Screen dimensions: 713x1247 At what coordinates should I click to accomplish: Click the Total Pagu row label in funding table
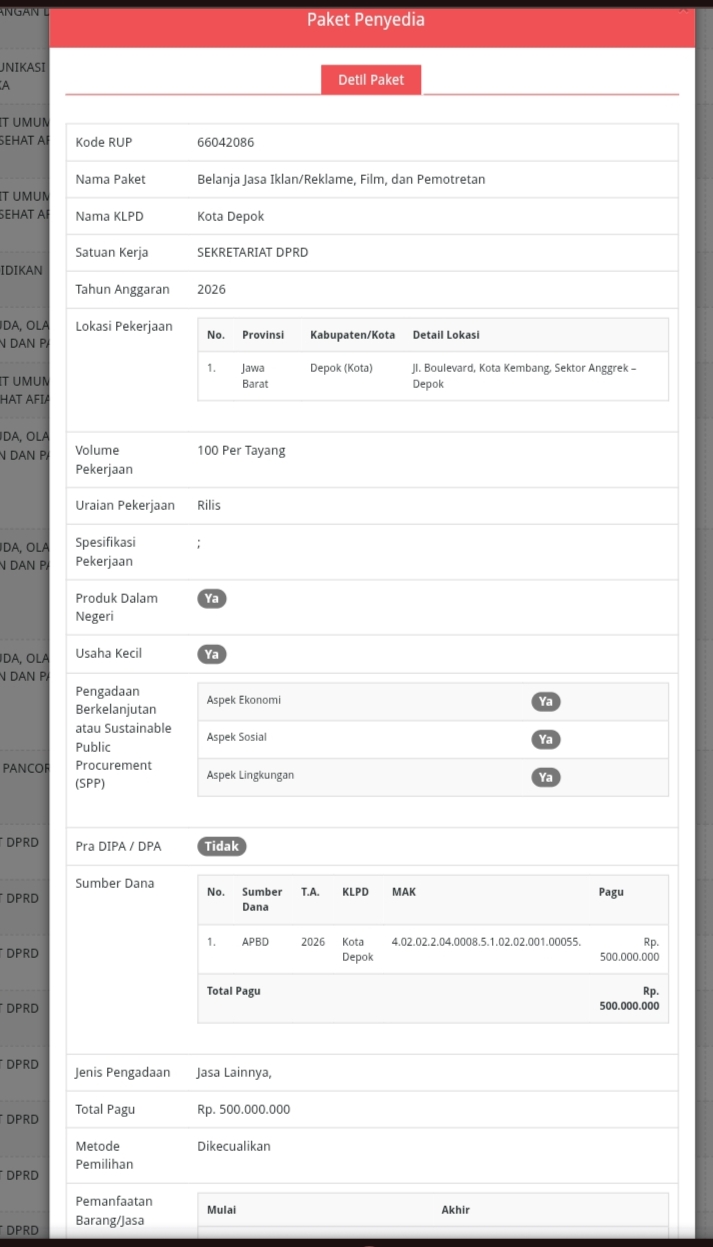click(x=234, y=991)
